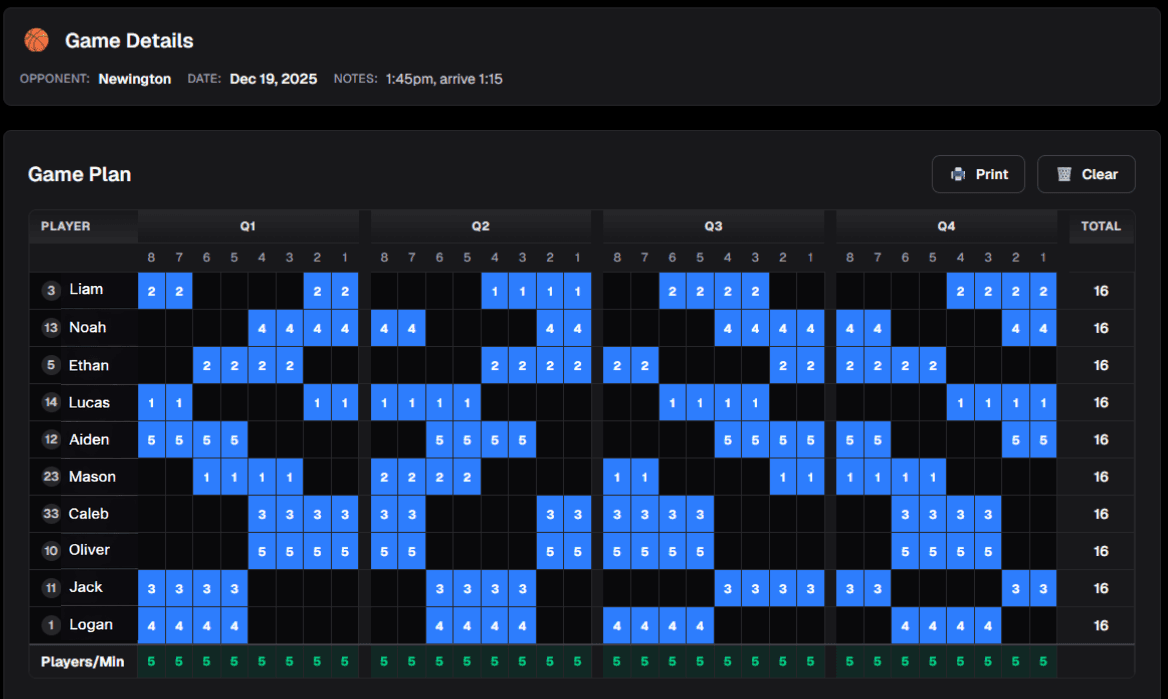Click the opponent name Newington
Screen dimensions: 1168x699
pos(135,79)
